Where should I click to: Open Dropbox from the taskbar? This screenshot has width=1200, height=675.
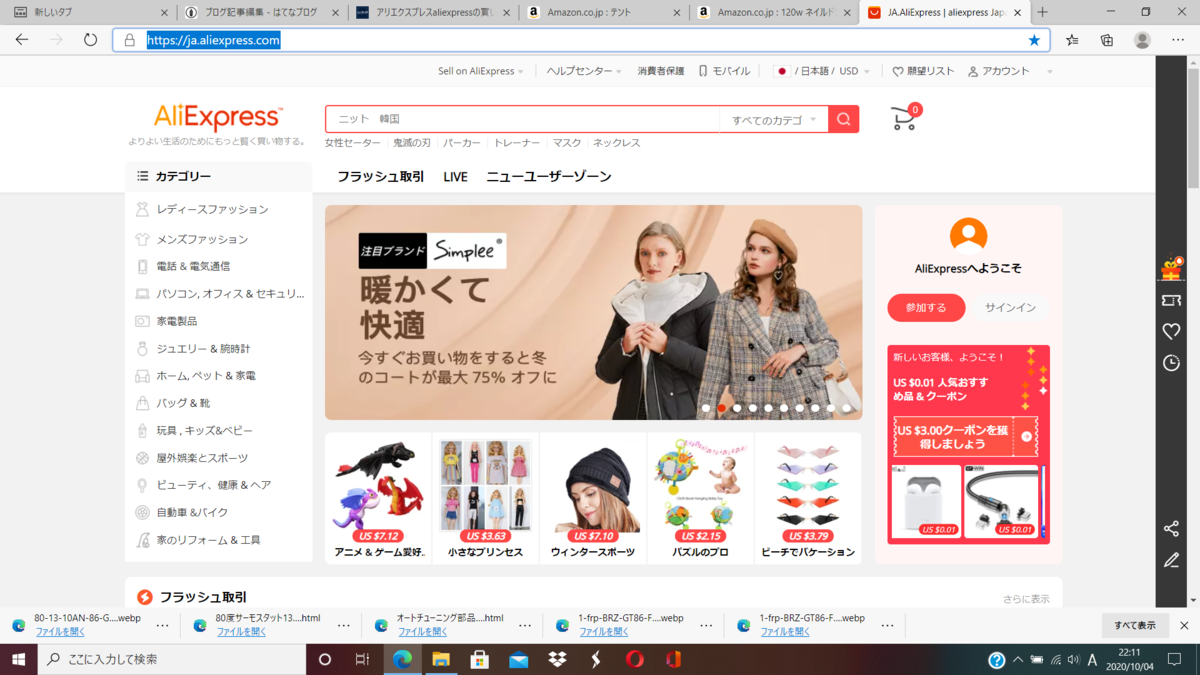[557, 659]
